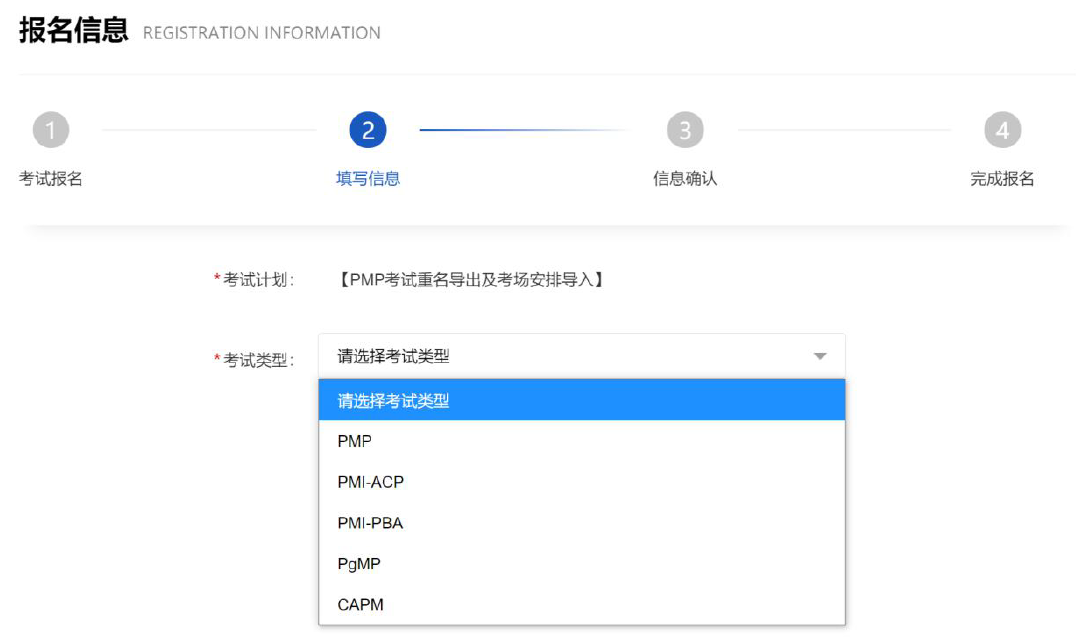This screenshot has width=1076, height=639.
Task: Click the 考试类型 field label
Action: 258,360
